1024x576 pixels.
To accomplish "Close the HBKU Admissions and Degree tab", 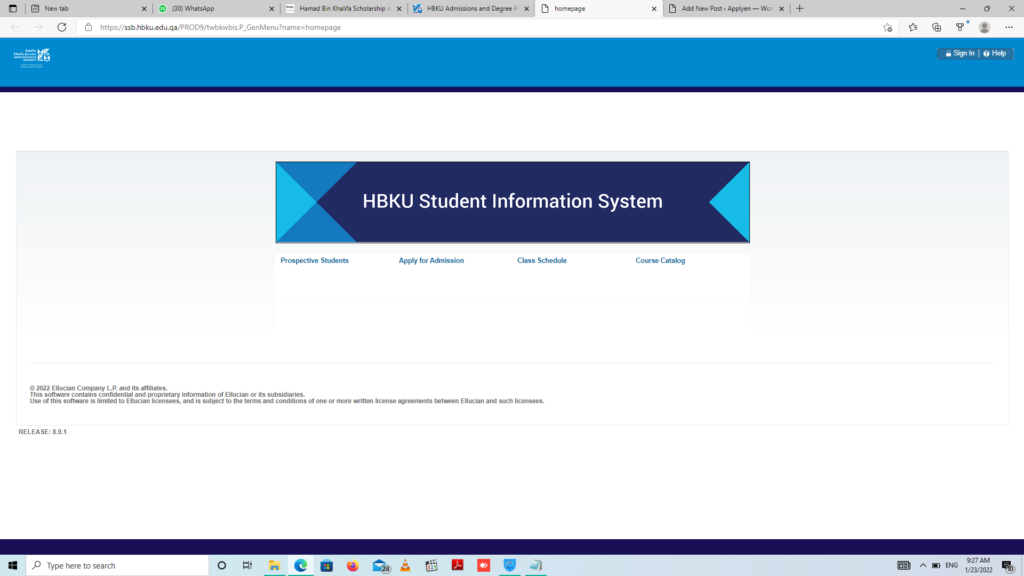I will pyautogui.click(x=526, y=8).
